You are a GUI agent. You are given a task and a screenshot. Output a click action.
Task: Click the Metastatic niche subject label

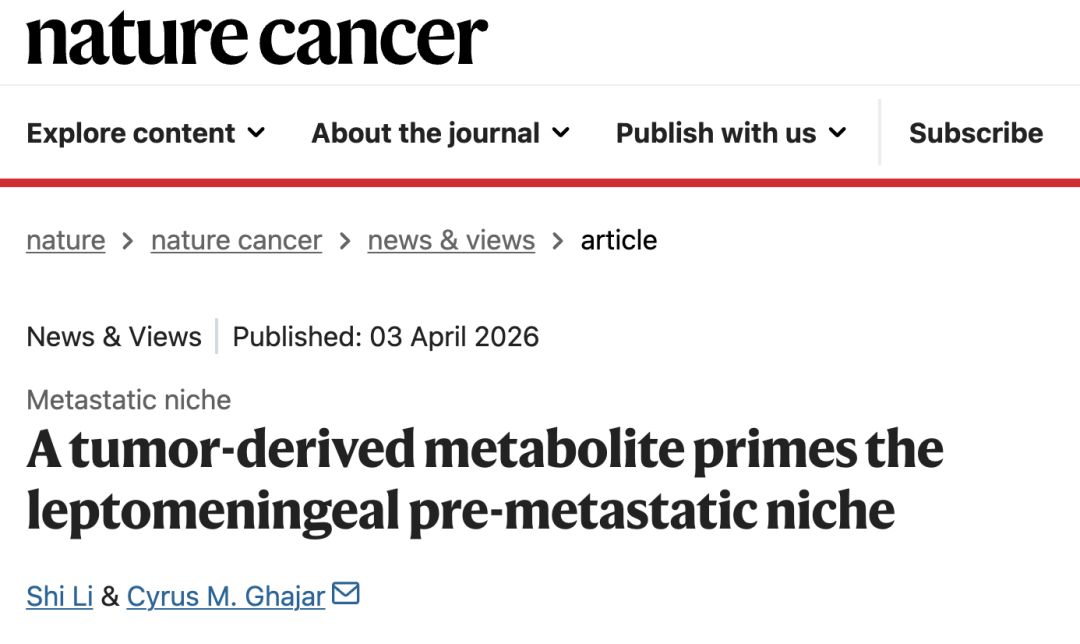[x=129, y=400]
